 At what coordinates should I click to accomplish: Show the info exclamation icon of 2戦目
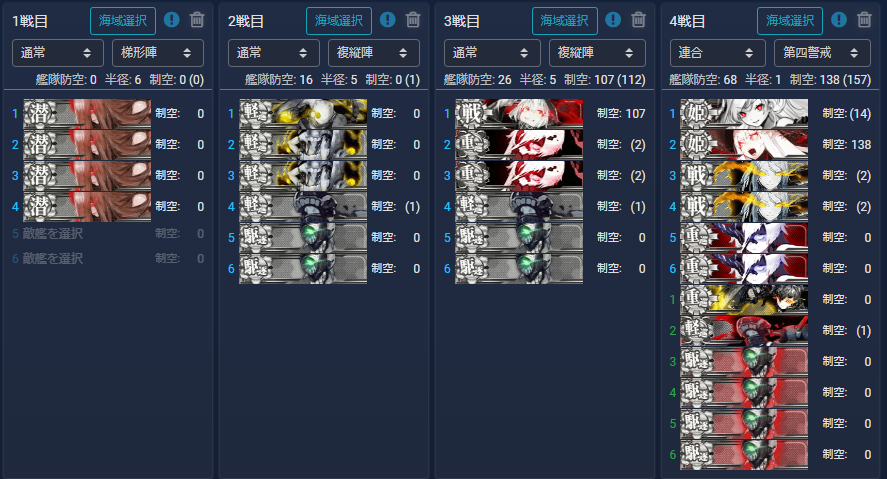387,20
